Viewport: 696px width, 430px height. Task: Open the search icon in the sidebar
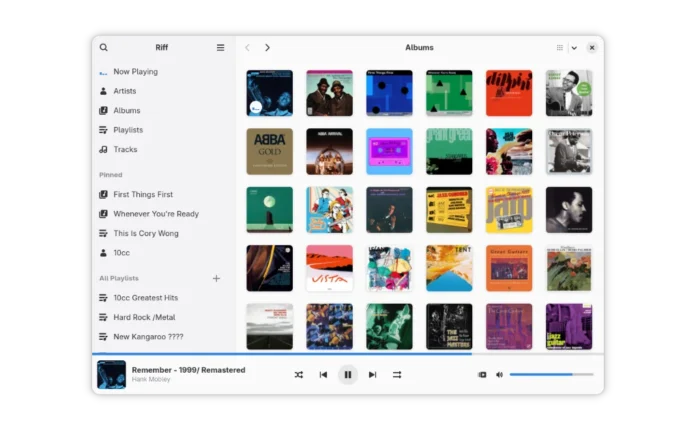[x=103, y=47]
